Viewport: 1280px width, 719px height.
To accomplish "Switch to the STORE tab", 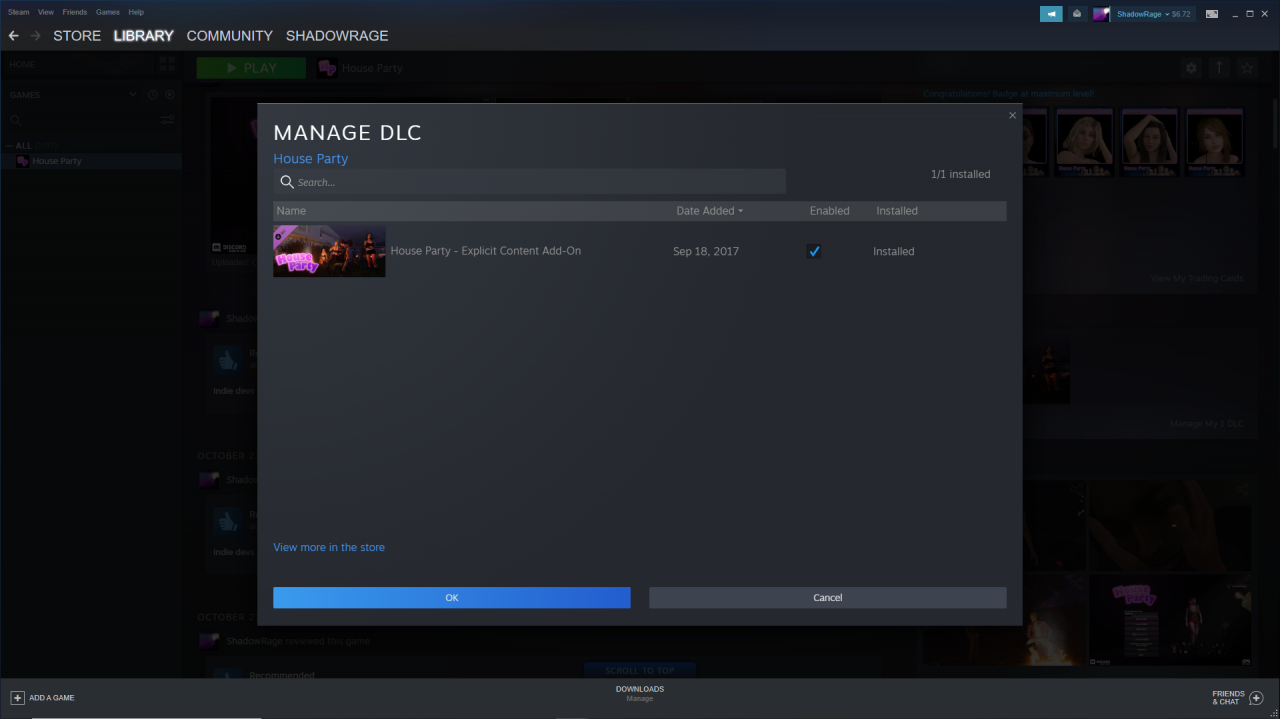I will (77, 36).
